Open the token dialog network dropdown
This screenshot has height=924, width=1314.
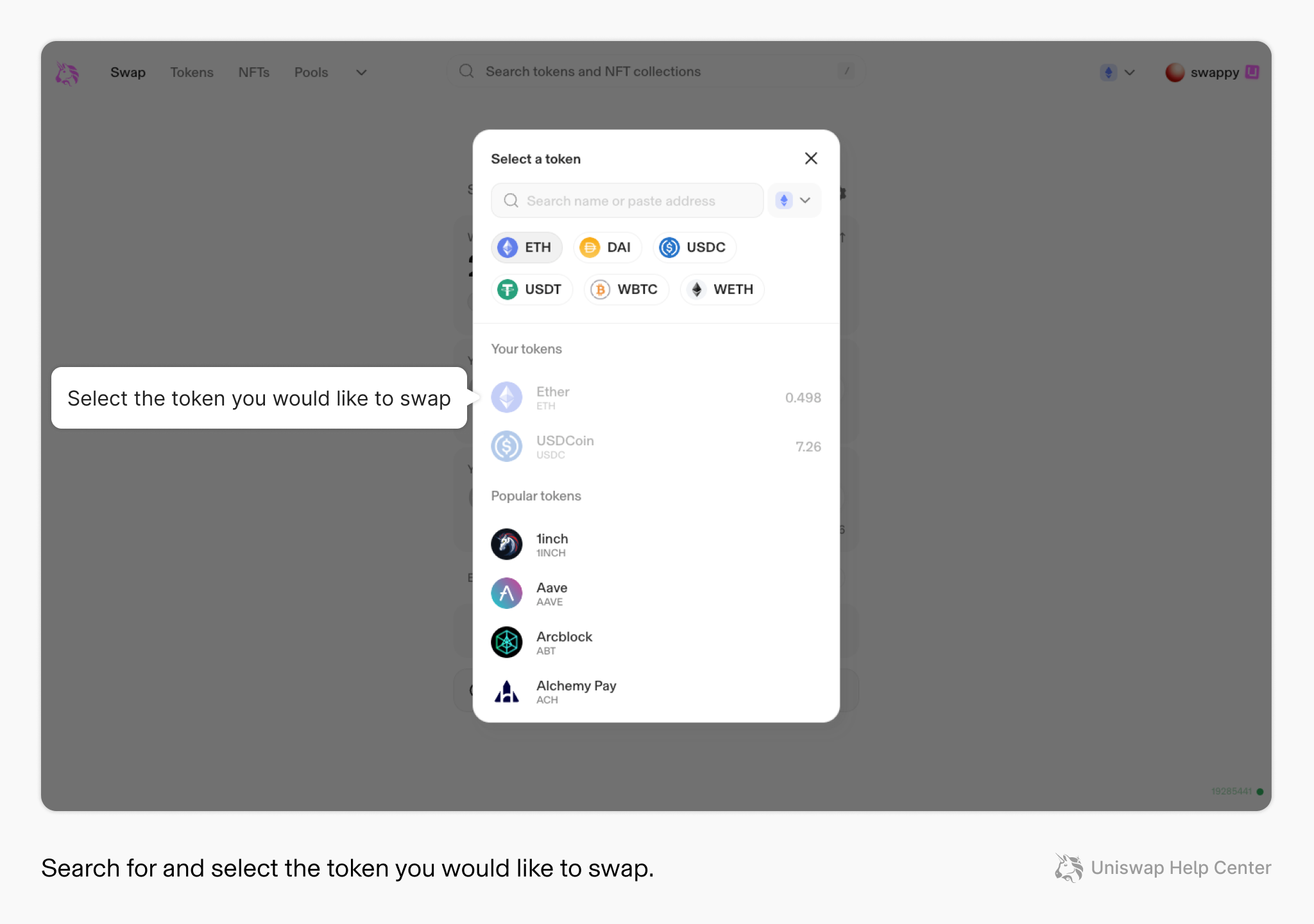pyautogui.click(x=794, y=200)
